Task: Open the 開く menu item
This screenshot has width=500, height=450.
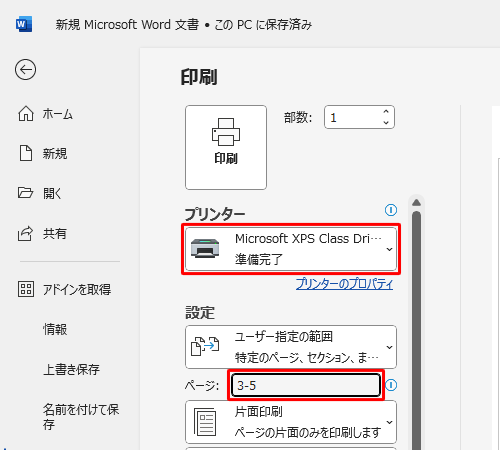Action: pos(40,193)
